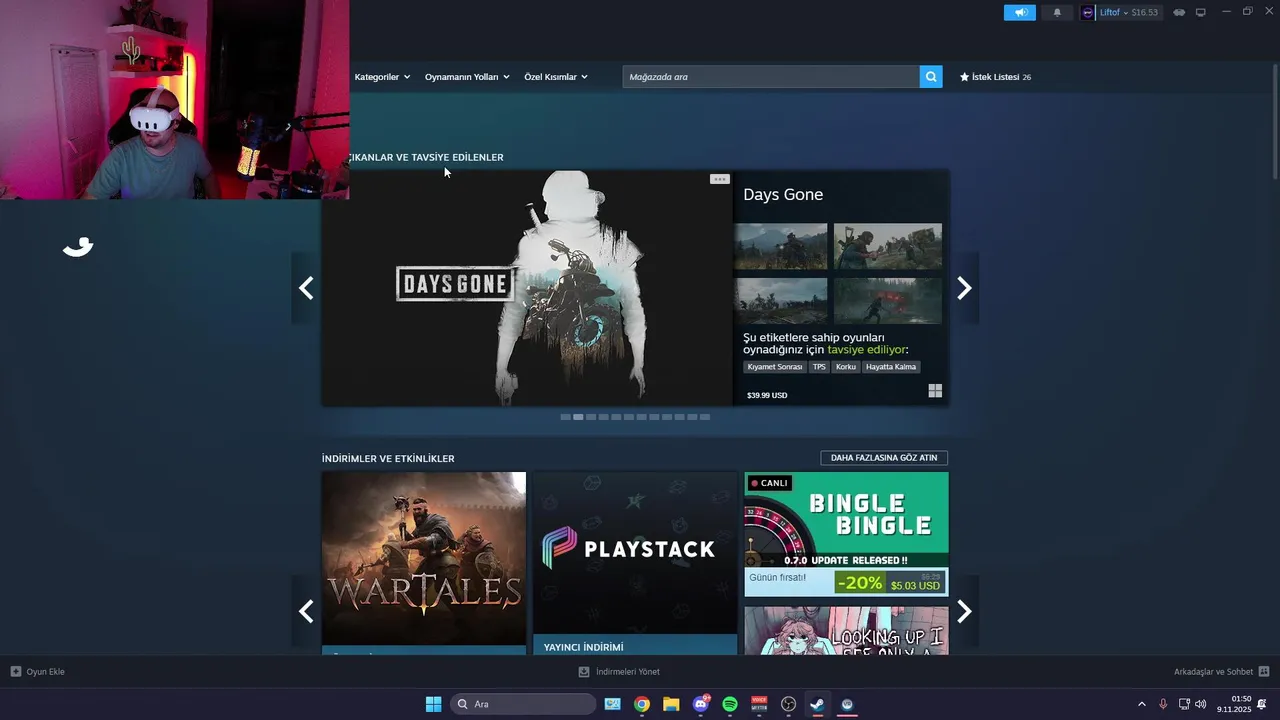Open the Windows Start menu

click(x=433, y=704)
